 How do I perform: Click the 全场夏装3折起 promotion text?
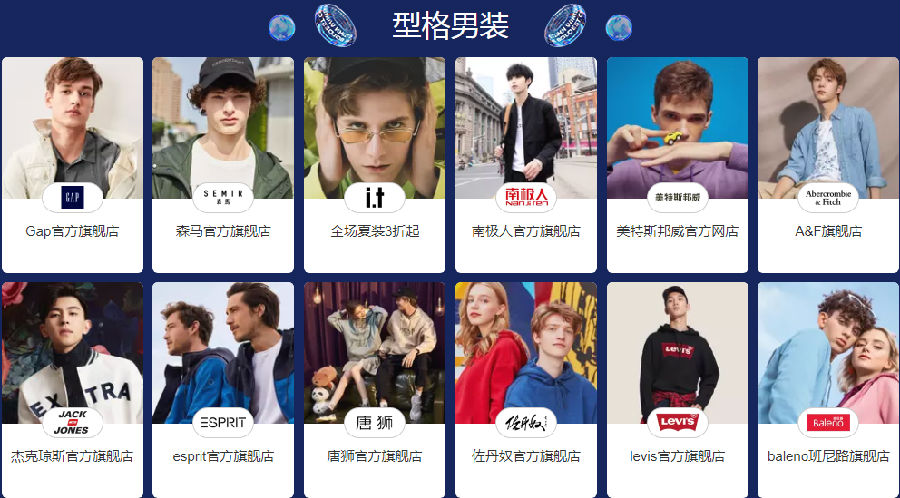click(375, 231)
